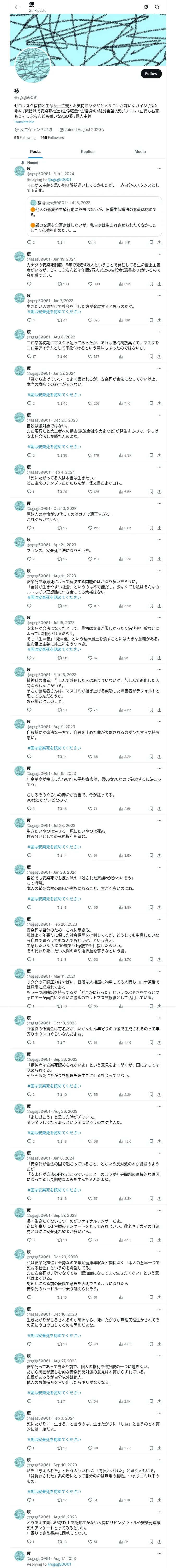Switch to the Media tab
Viewport: 176px width, 1568px height.
[140, 152]
